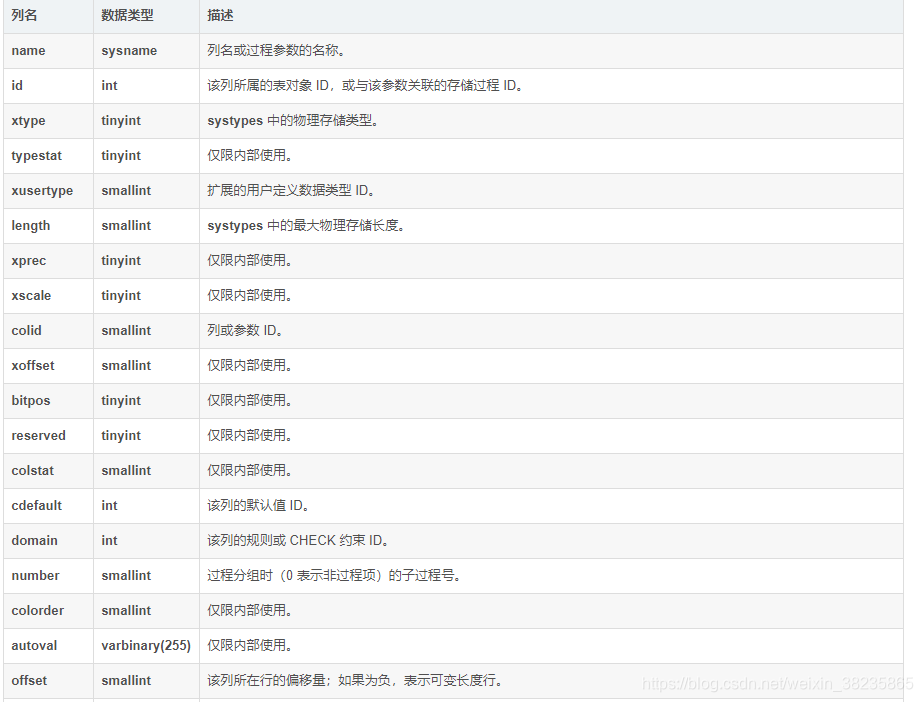Click 仅限内部使用 in the autoval row
Screen dimensions: 923x702
pyautogui.click(x=250, y=646)
